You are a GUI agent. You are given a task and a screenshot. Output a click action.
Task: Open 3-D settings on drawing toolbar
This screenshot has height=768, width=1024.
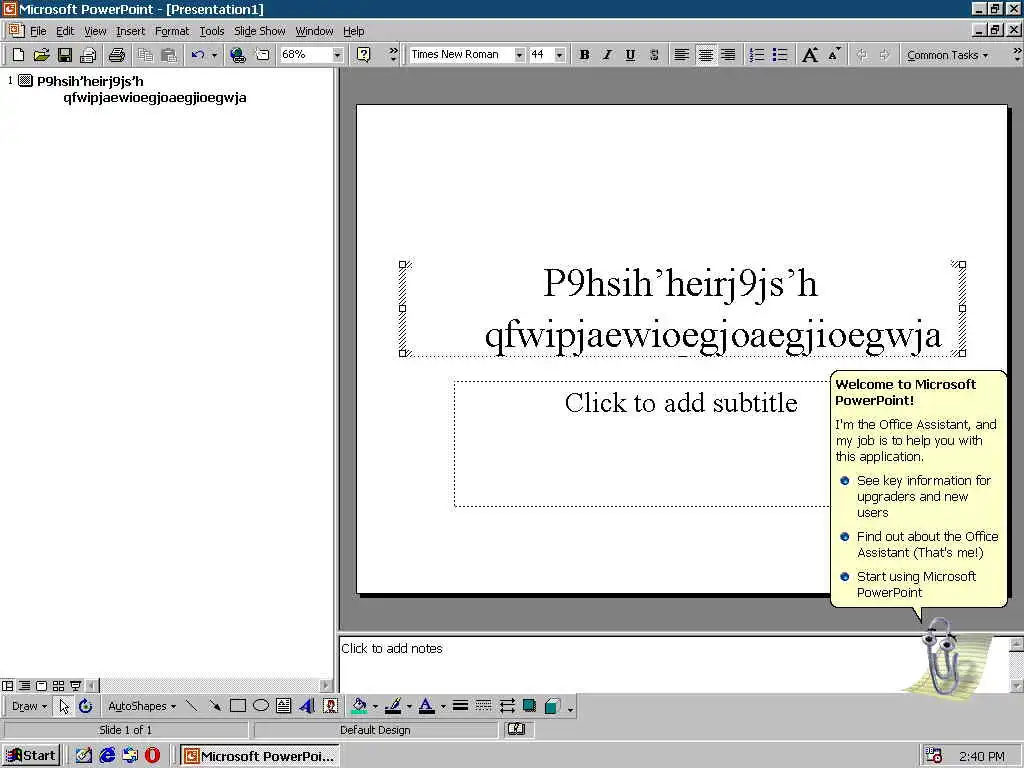click(552, 706)
